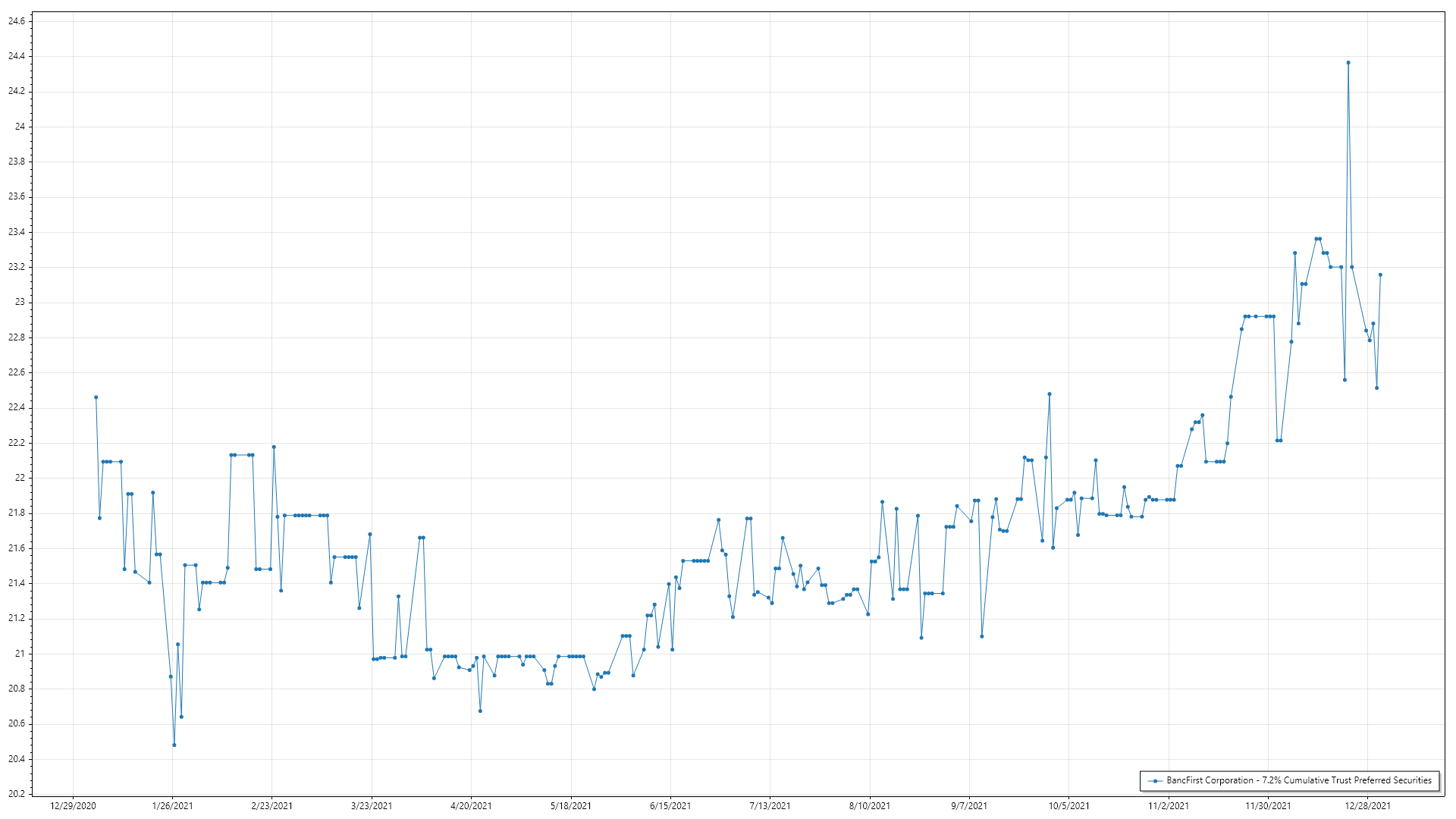The image size is (1456, 819).
Task: Click the first data point of the series
Action: click(96, 397)
